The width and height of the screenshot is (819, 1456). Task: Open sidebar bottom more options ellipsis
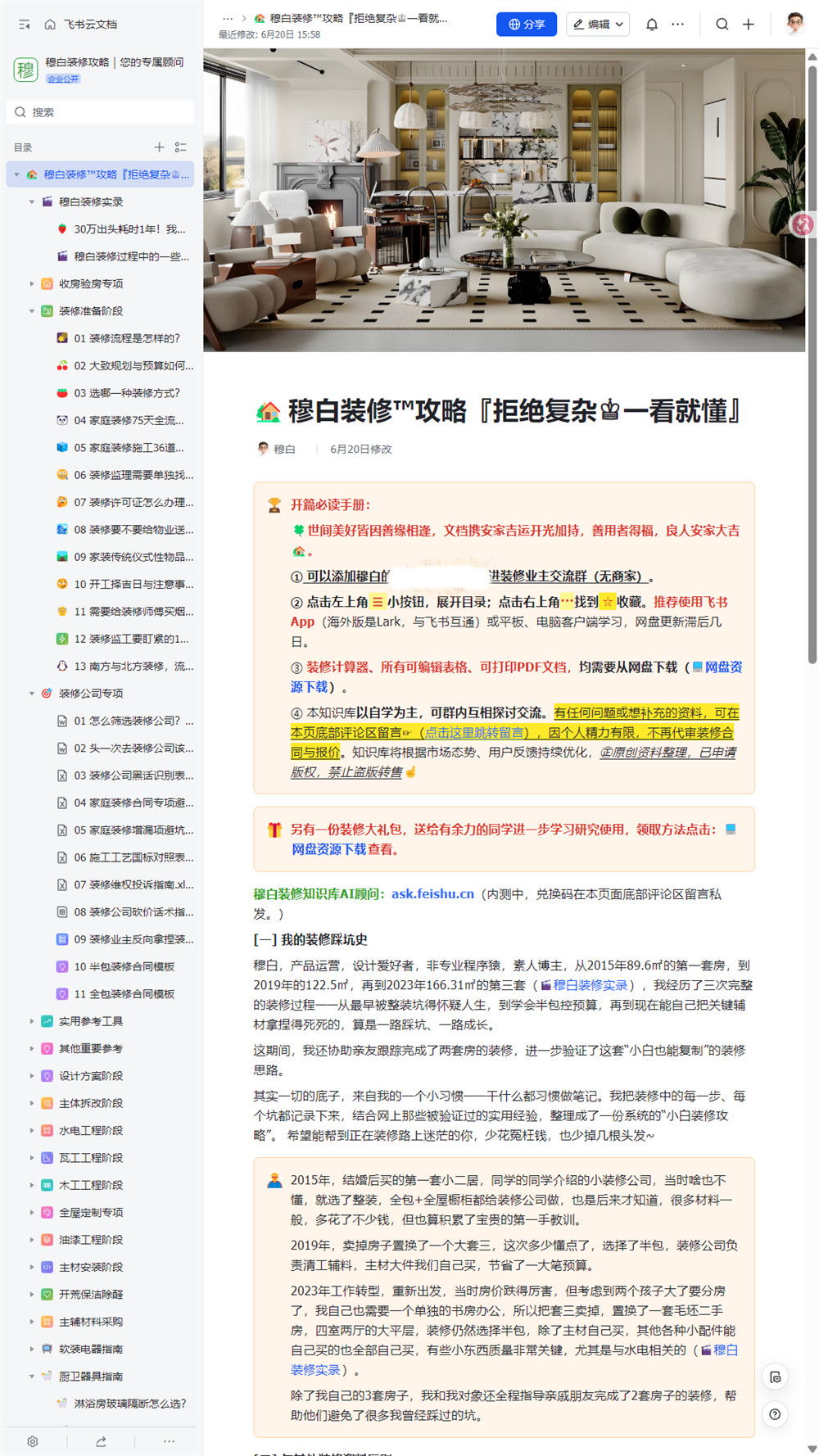tap(169, 1441)
